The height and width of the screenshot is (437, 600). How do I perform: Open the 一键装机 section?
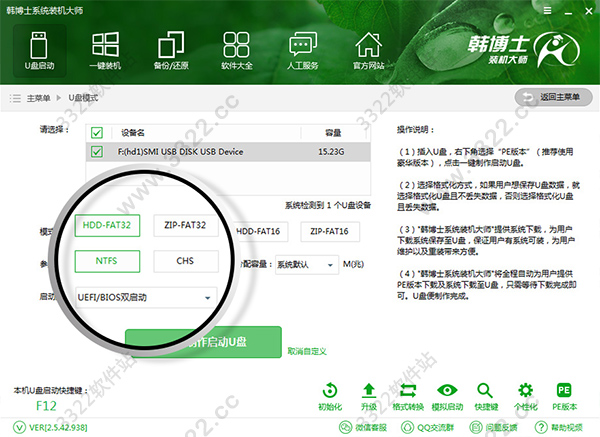pos(105,51)
